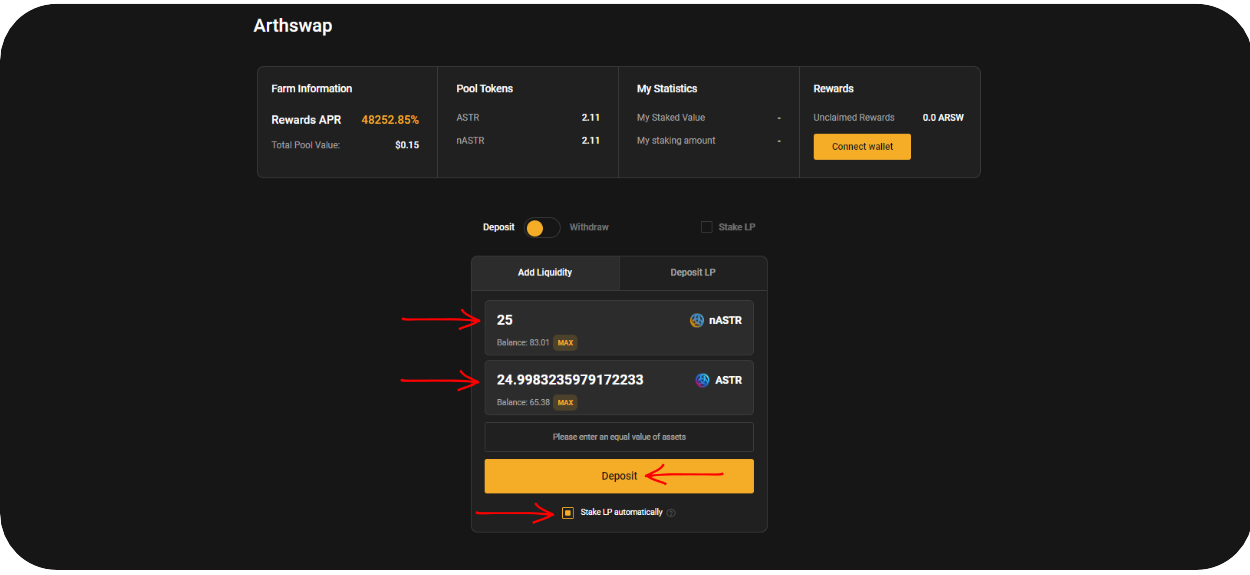Screen dimensions: 1250x575
Task: Switch to the Add Liquidity tab
Action: (x=545, y=273)
